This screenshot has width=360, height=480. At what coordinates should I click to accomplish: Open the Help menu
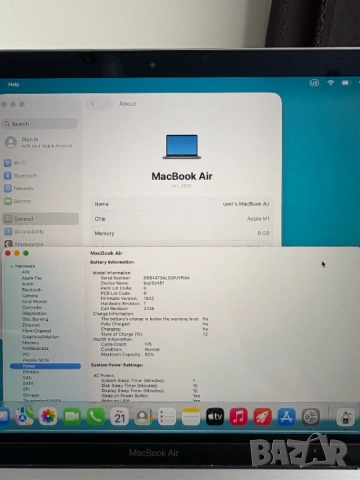[14, 84]
